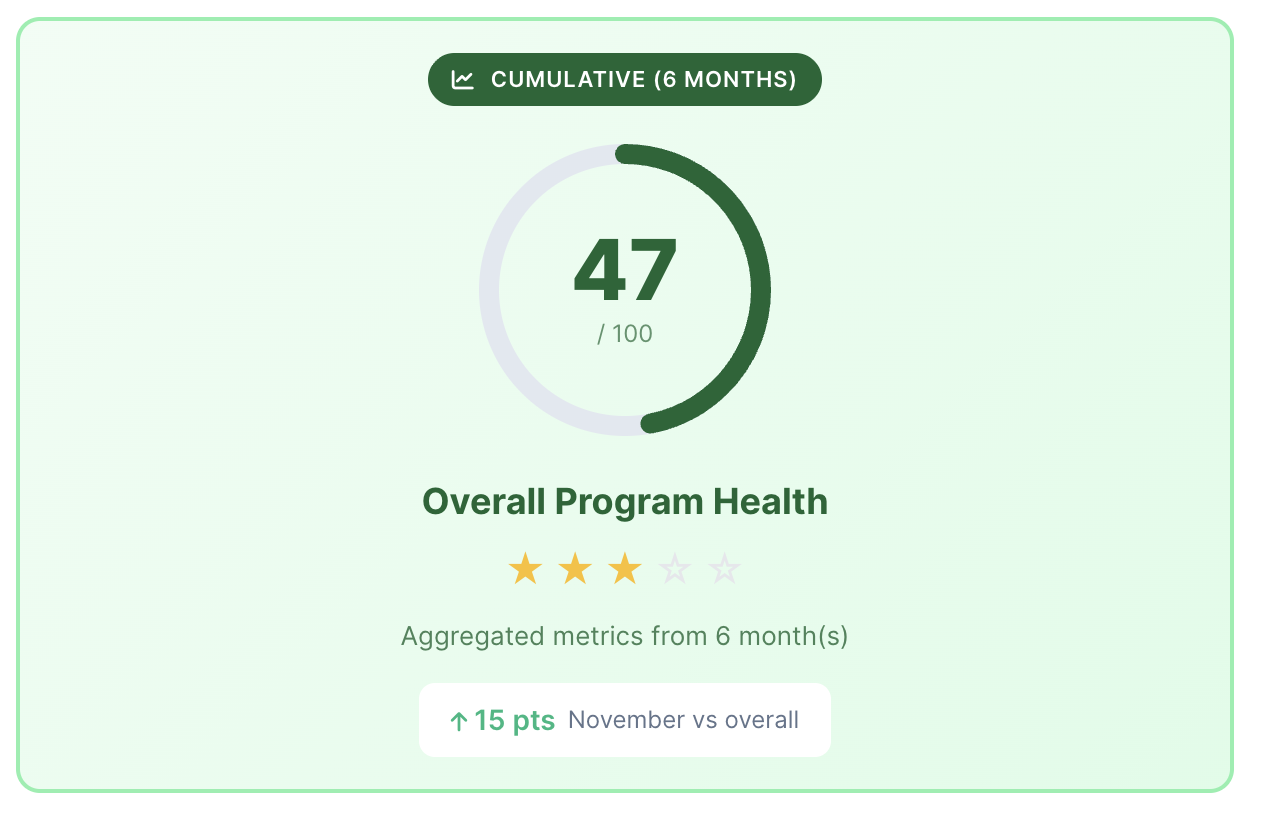Click the fourth empty rating star
Image resolution: width=1266 pixels, height=814 pixels.
coord(675,569)
